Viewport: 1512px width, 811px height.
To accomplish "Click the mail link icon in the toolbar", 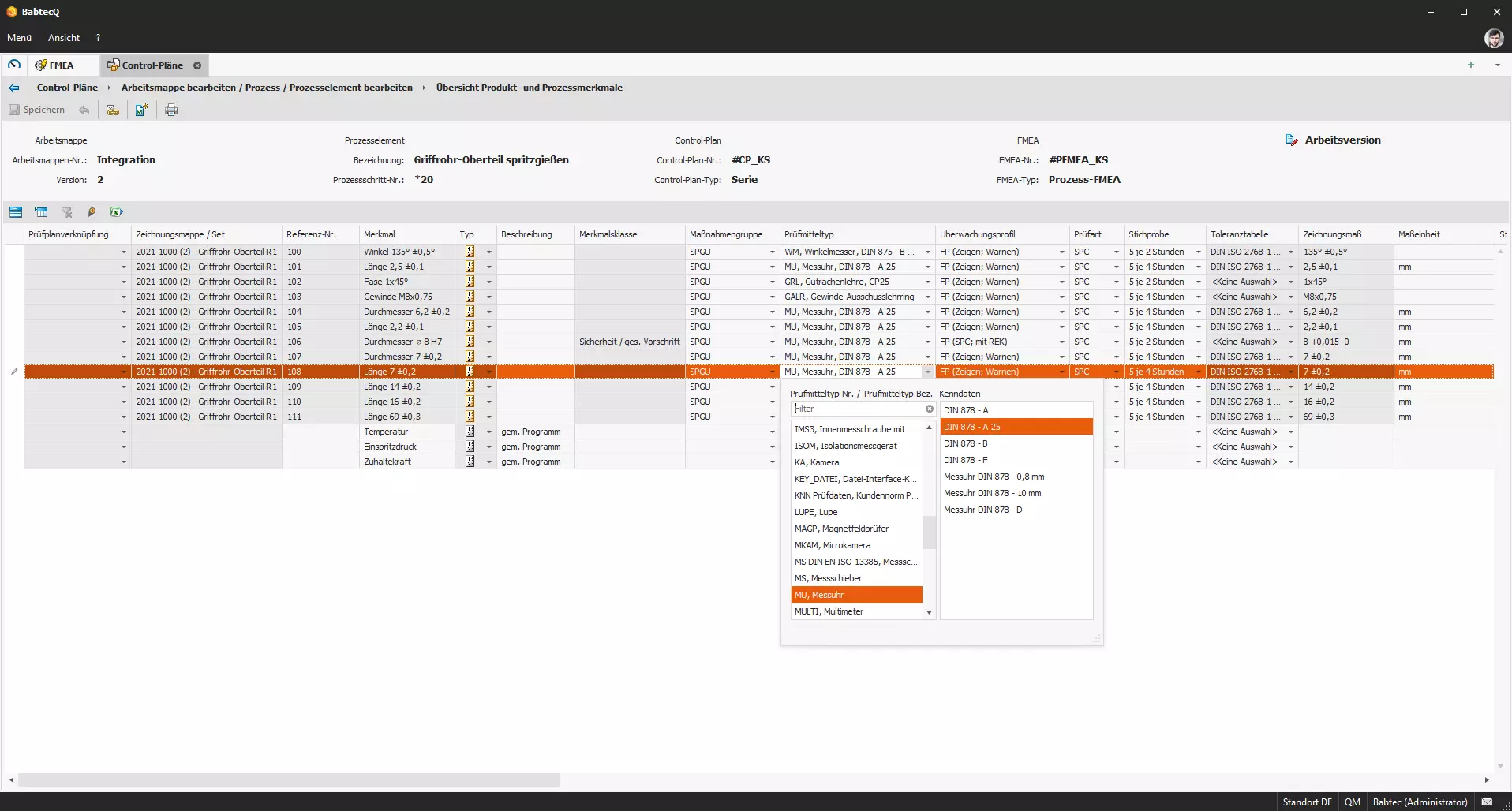I will coord(113,110).
